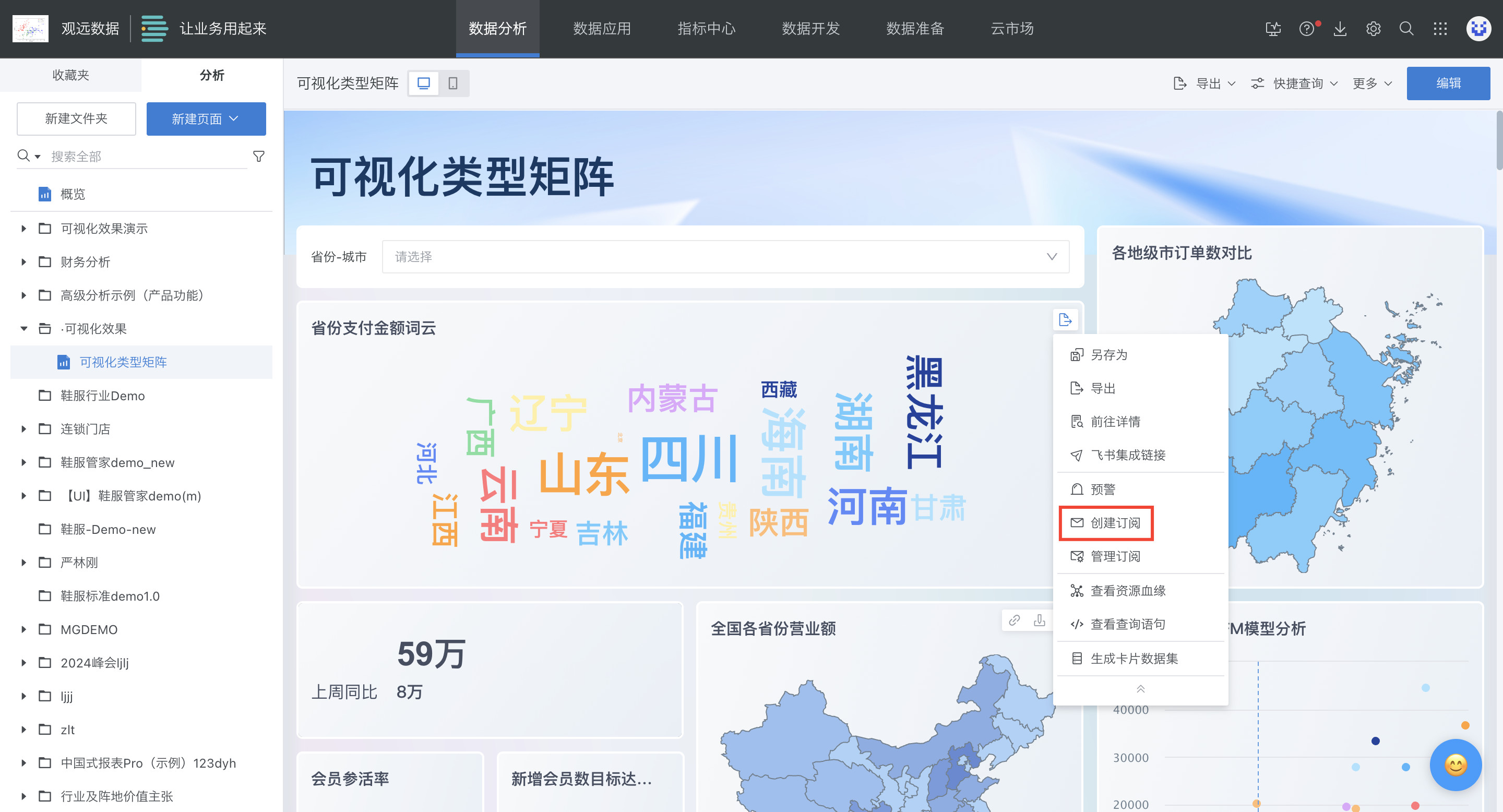
Task: Click the link icon on 全国各省份营业额 card
Action: 1014,620
